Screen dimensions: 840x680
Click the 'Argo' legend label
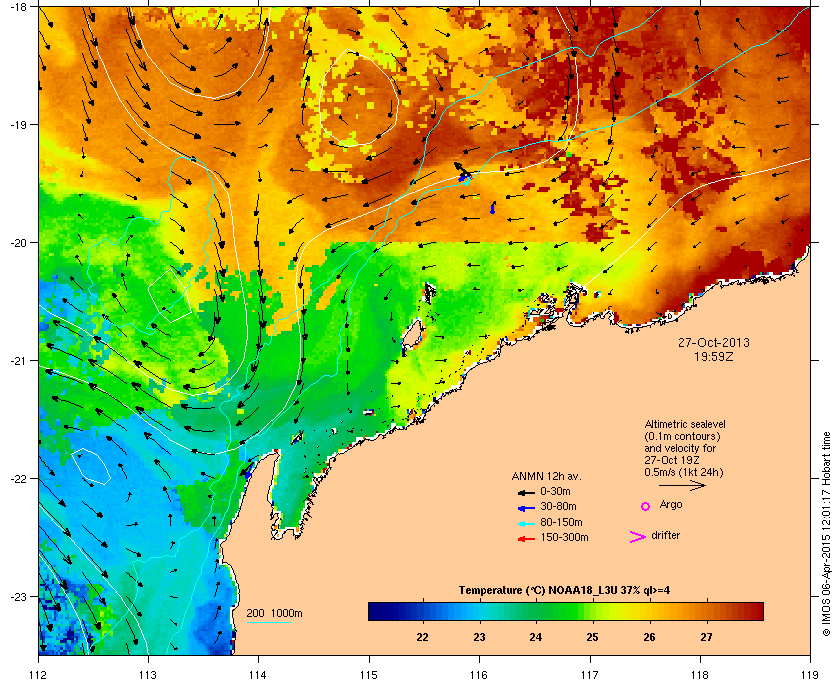671,505
